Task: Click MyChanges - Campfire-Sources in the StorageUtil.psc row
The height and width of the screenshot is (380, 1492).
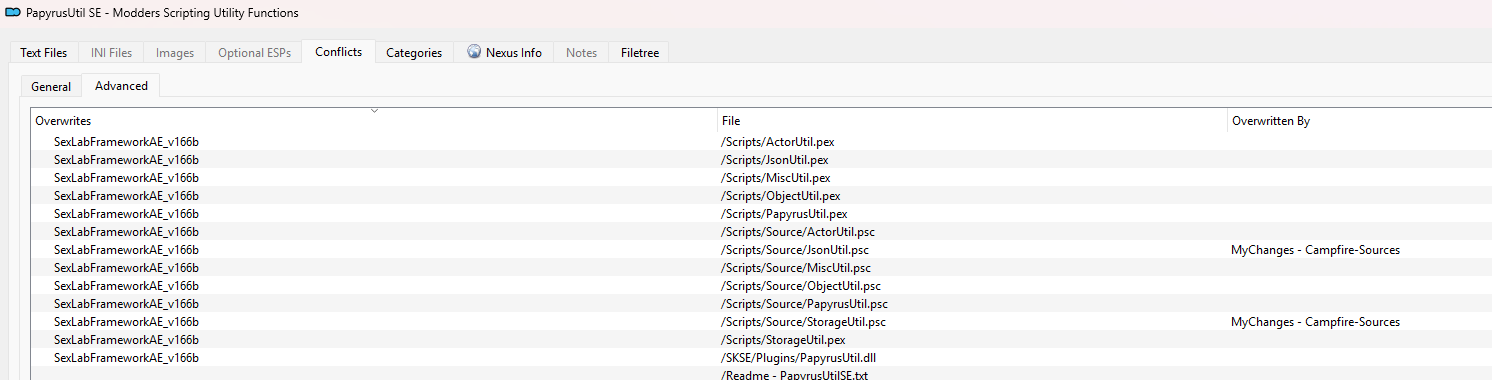Action: 1315,322
